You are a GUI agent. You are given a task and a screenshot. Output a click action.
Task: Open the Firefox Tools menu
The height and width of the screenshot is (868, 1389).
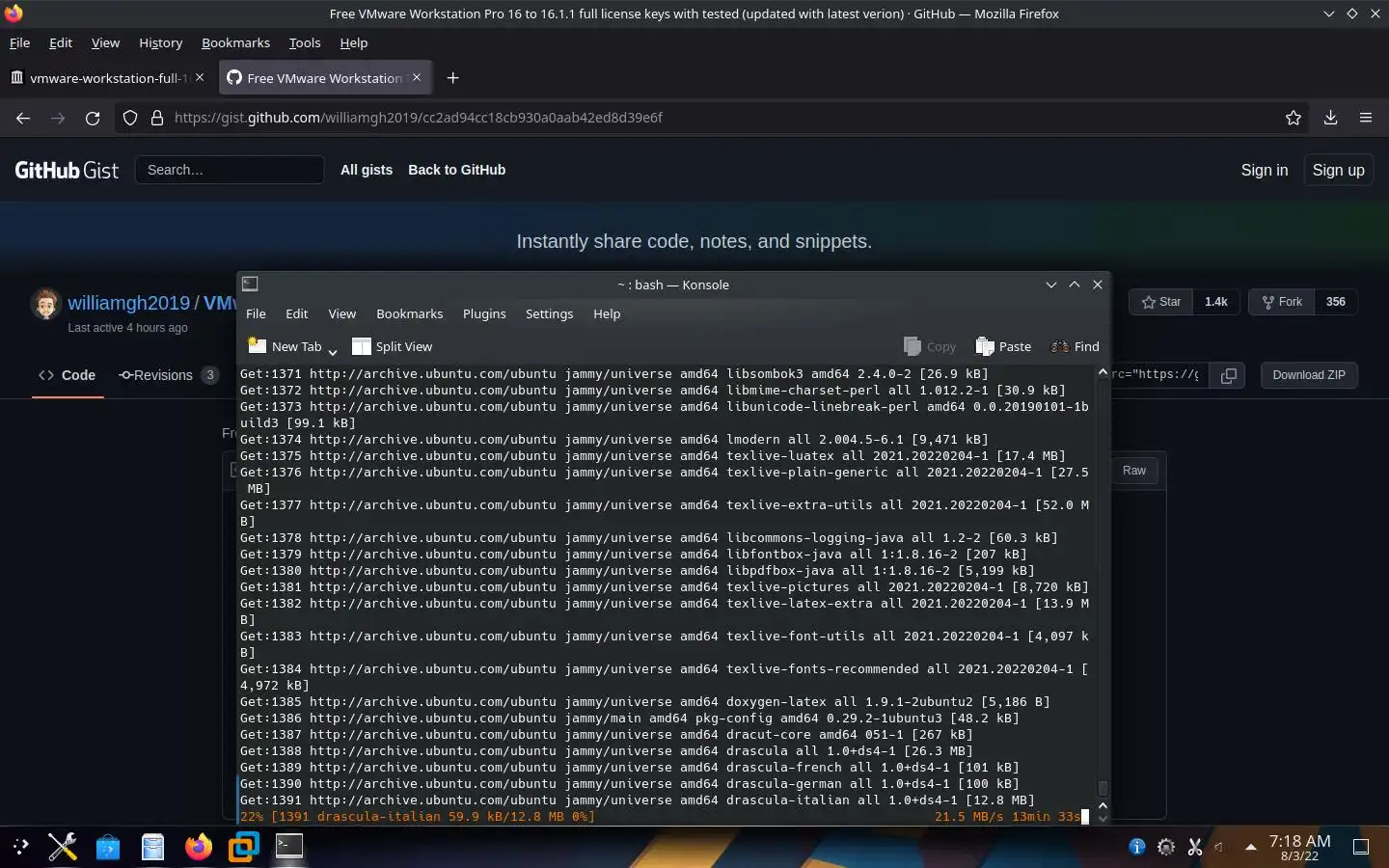click(305, 42)
